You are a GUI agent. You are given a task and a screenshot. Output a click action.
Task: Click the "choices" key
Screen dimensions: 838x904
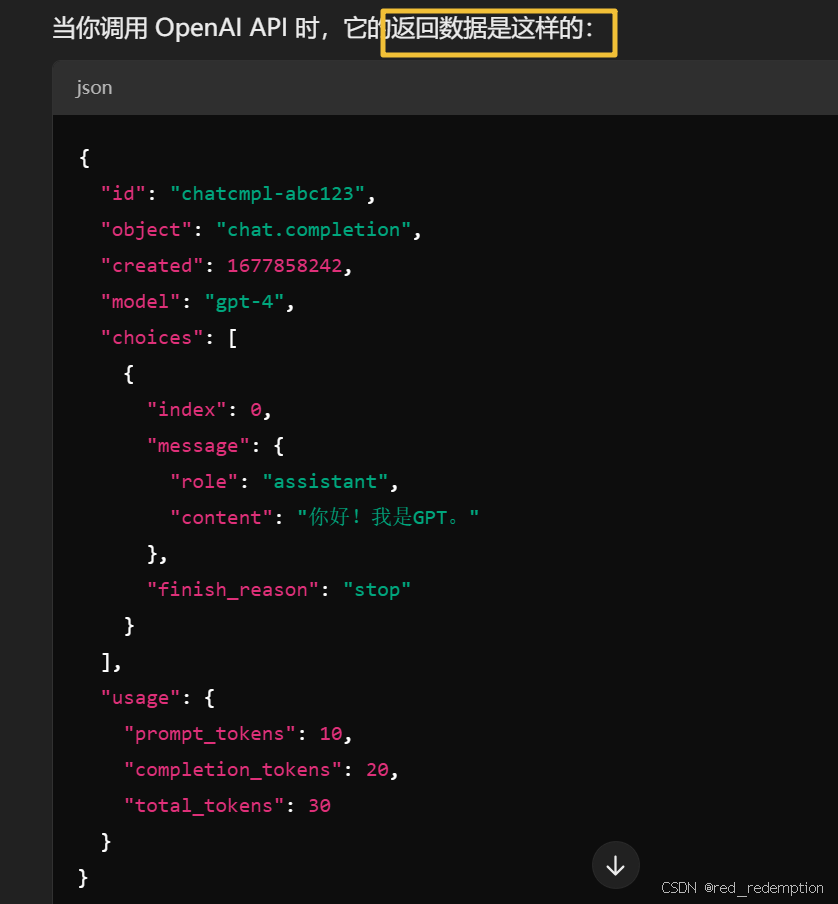click(x=151, y=338)
